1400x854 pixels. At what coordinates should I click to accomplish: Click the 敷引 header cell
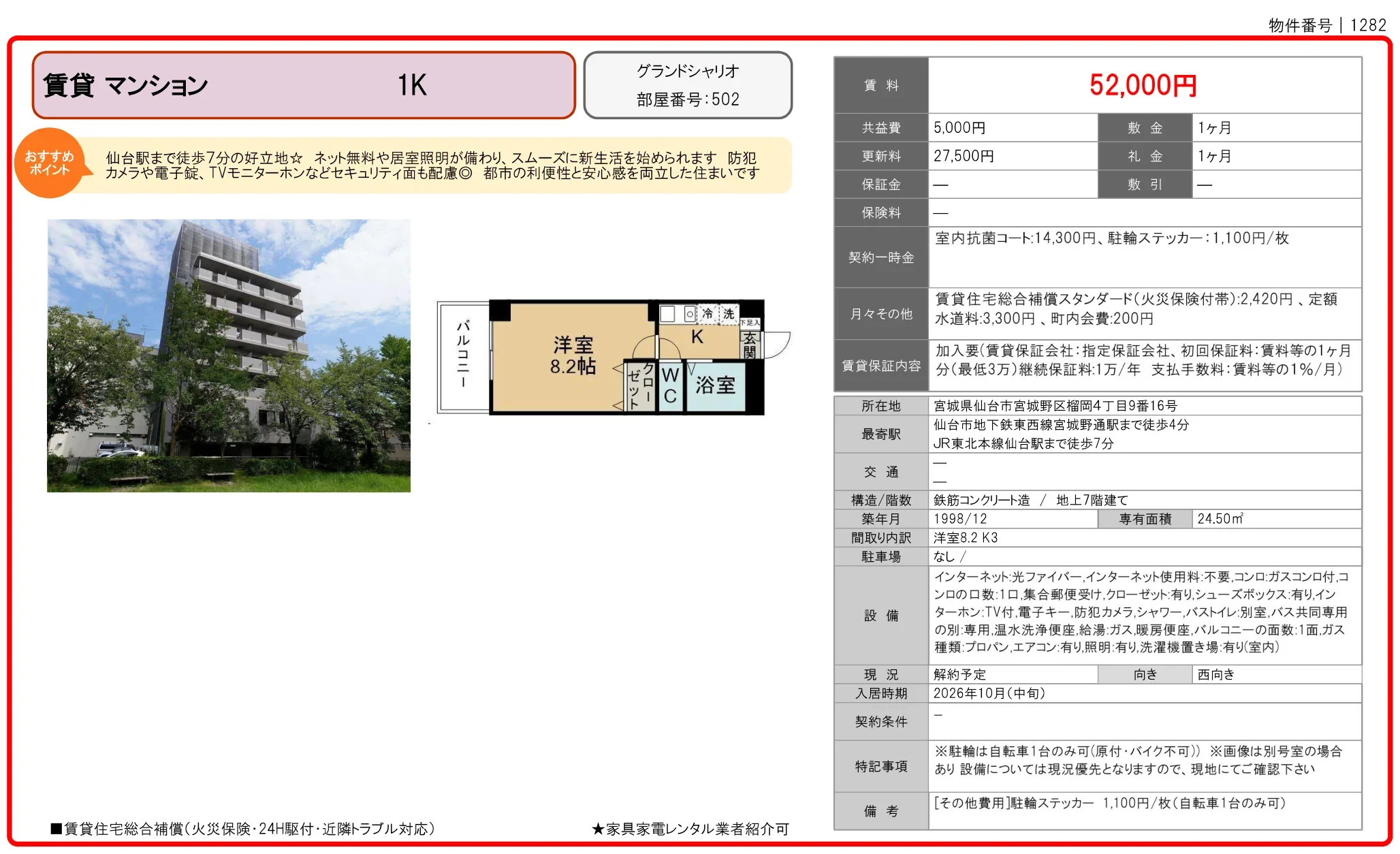click(1145, 185)
